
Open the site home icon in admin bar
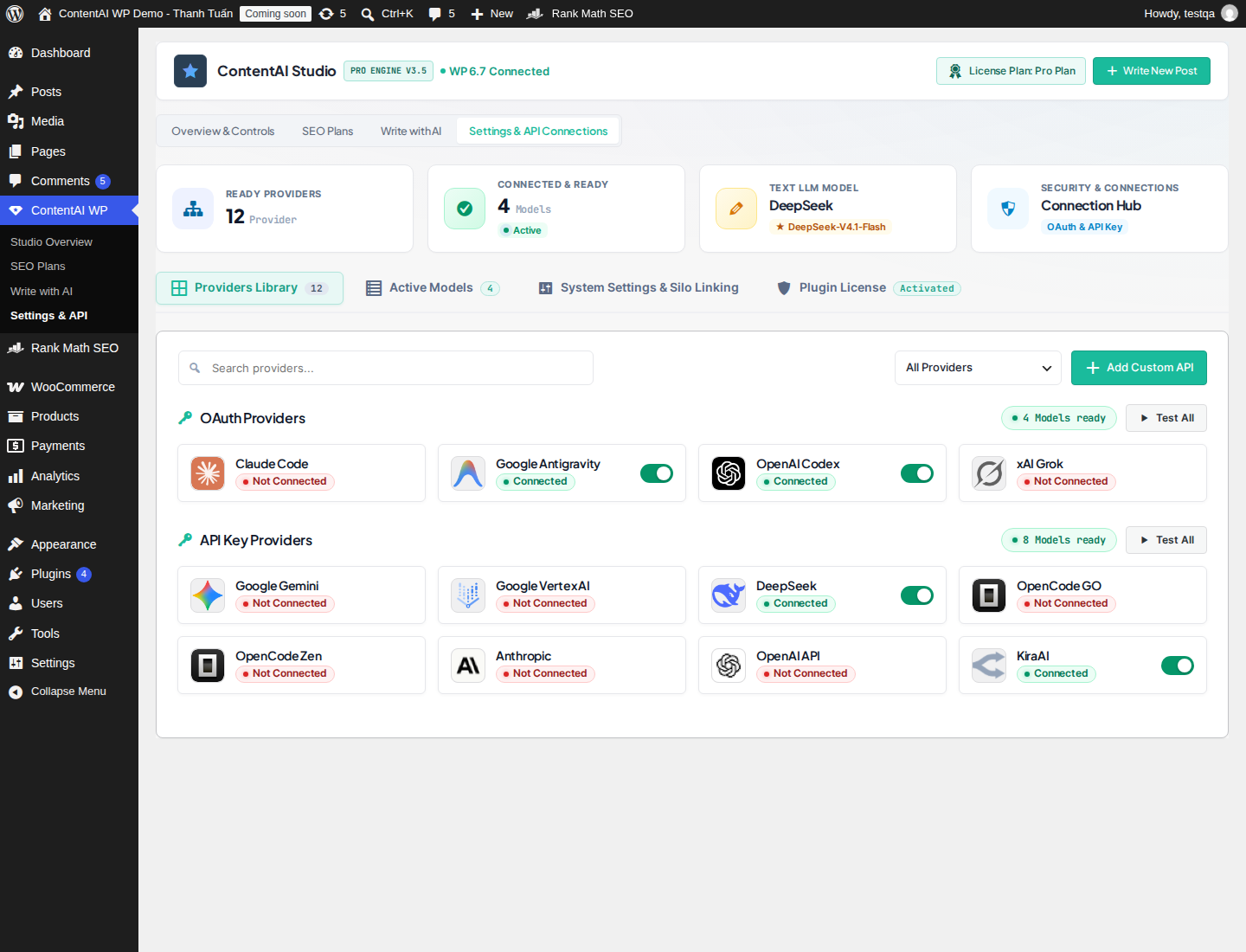(x=45, y=14)
